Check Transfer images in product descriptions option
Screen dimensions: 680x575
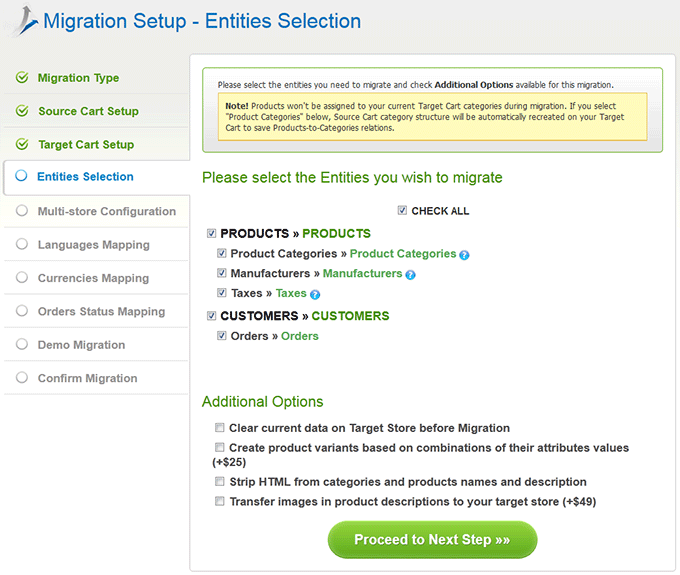pos(220,501)
